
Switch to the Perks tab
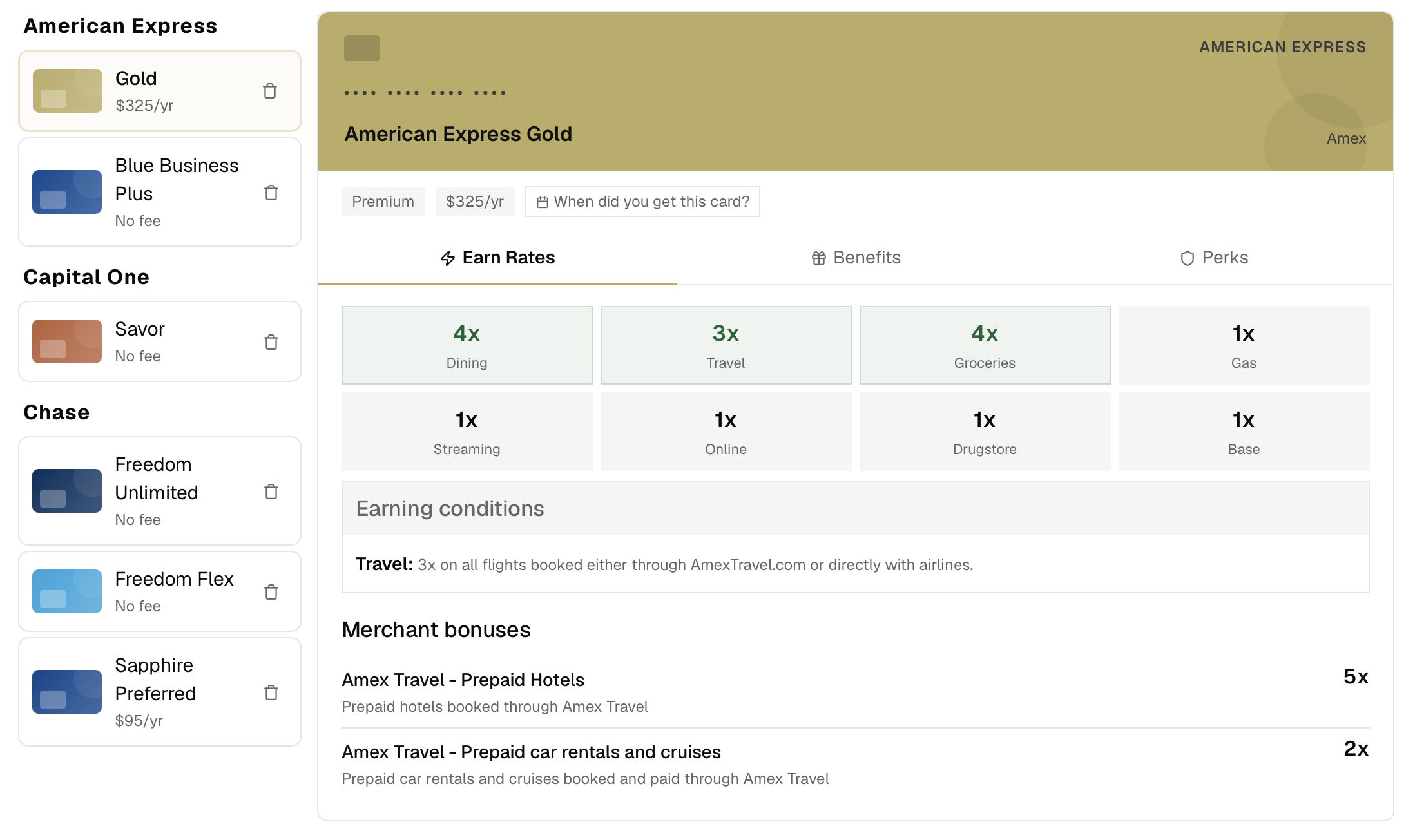[x=1214, y=258]
